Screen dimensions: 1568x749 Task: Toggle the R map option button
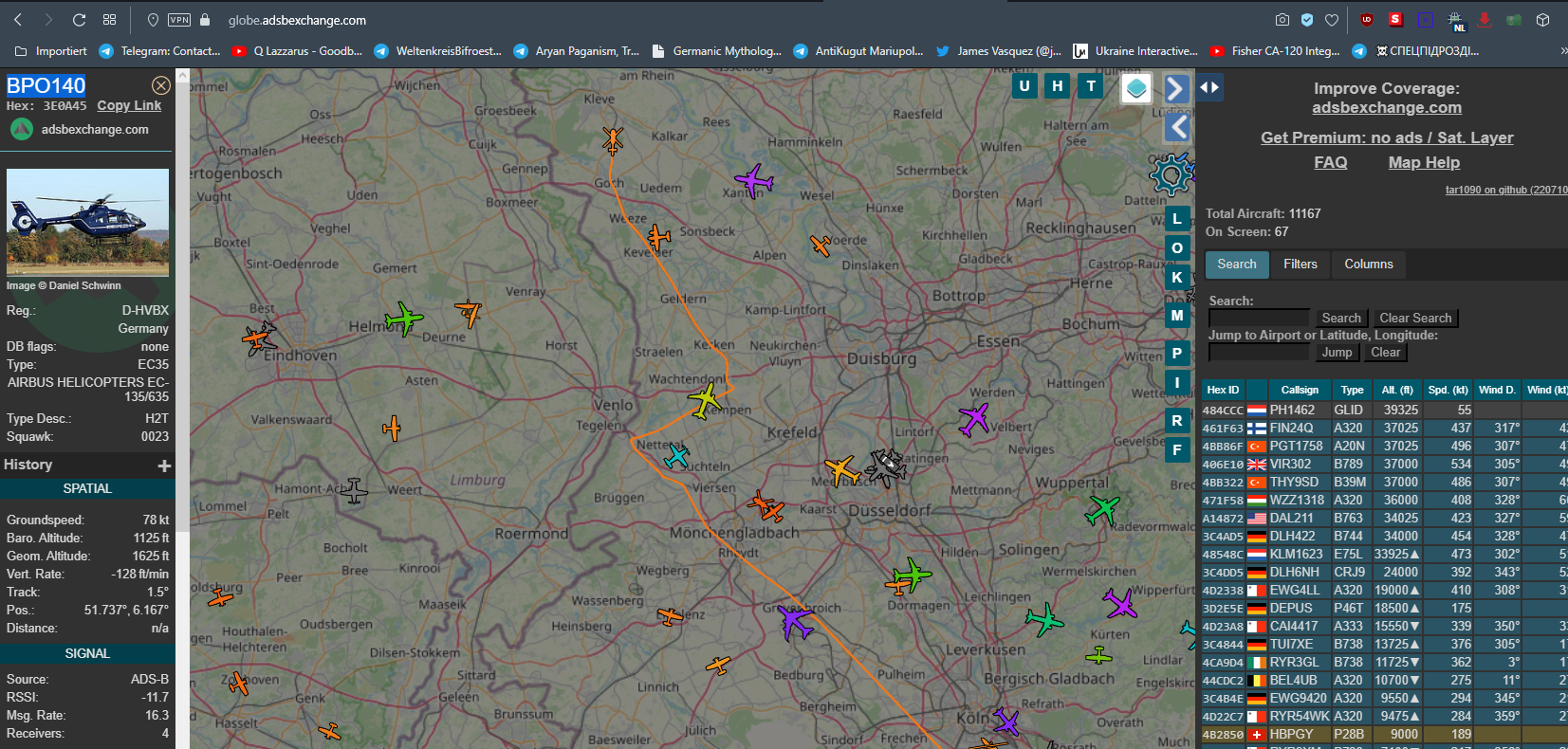[x=1177, y=421]
